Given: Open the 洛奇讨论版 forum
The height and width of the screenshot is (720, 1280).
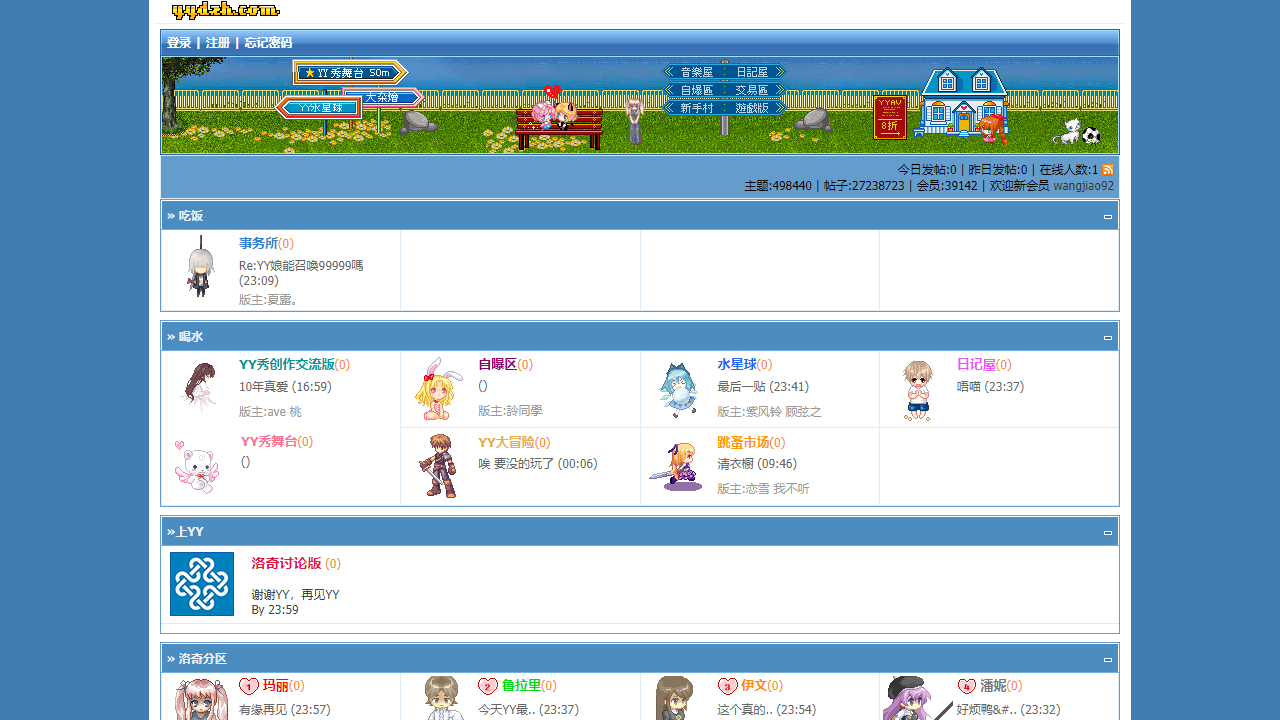Looking at the screenshot, I should tap(287, 563).
